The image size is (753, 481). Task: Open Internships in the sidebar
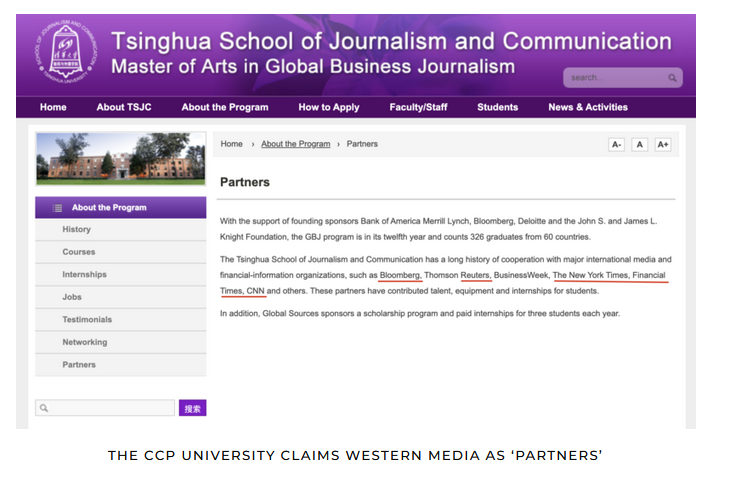pyautogui.click(x=121, y=275)
